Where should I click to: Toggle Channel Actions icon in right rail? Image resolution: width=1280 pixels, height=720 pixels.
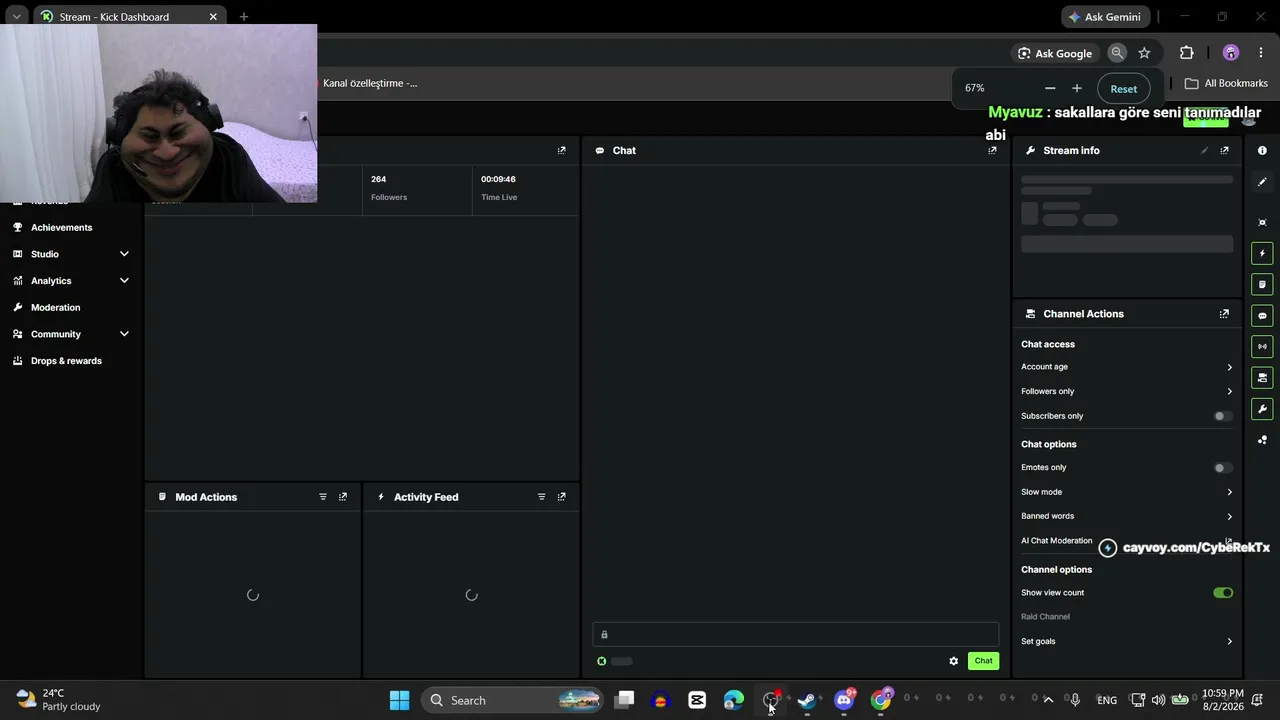coord(1262,378)
